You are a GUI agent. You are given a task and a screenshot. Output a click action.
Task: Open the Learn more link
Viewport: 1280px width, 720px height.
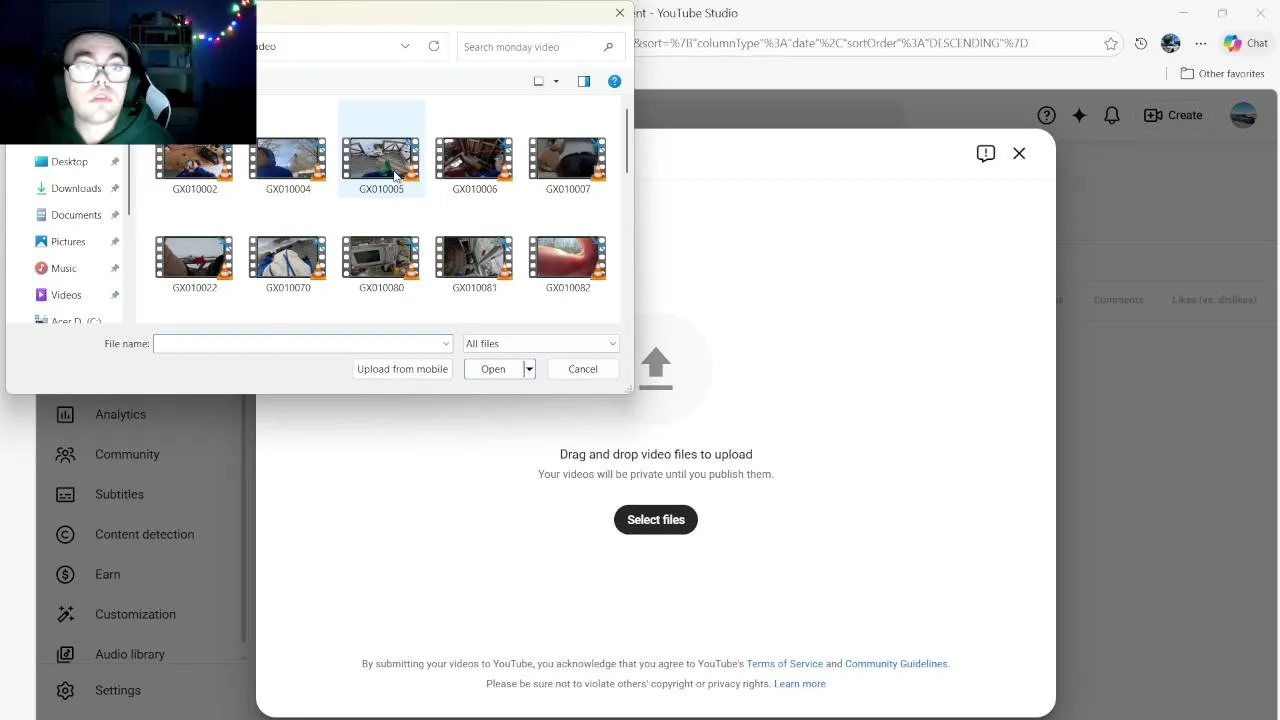[x=800, y=684]
